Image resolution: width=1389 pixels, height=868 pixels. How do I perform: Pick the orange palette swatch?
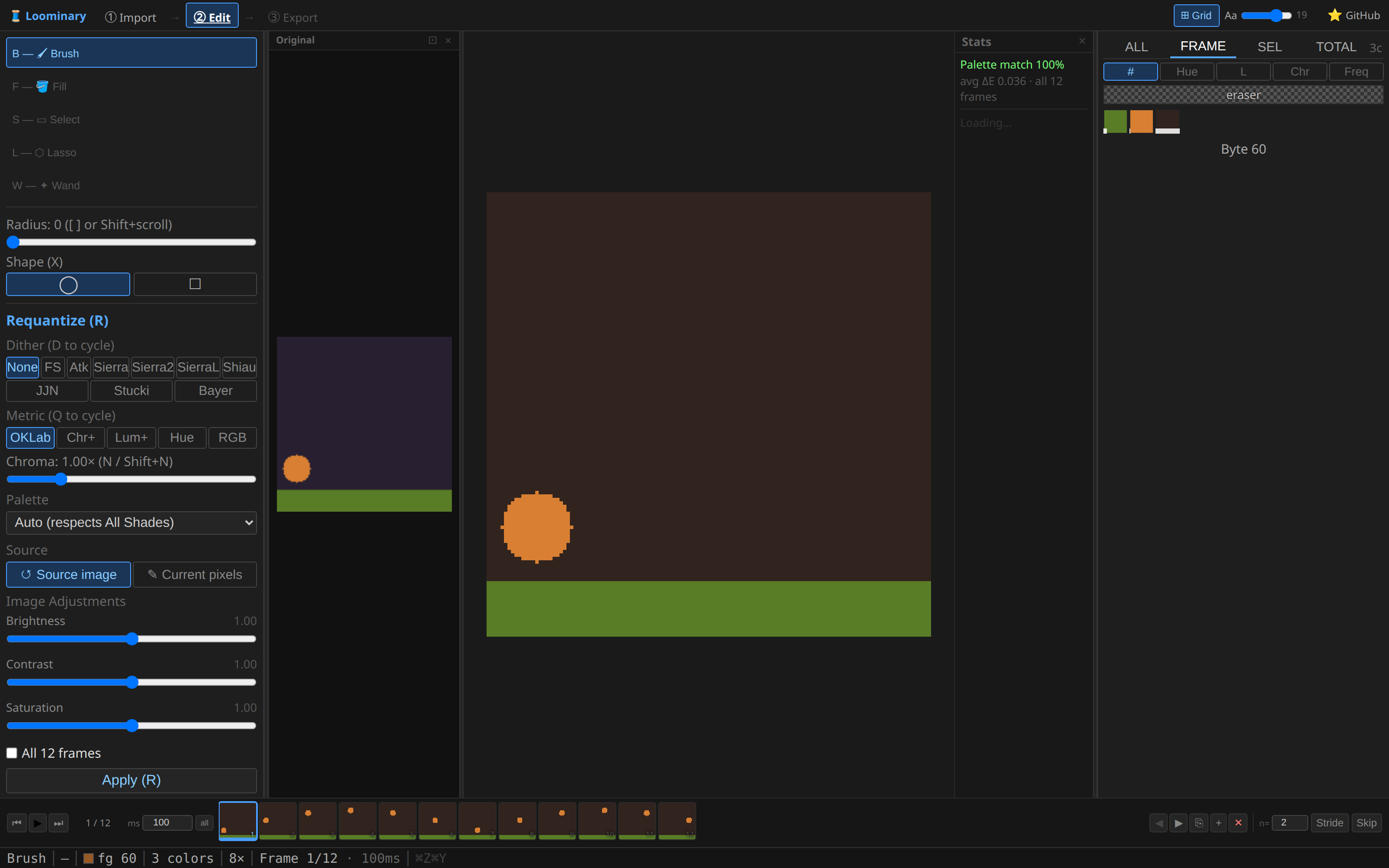[x=1141, y=122]
